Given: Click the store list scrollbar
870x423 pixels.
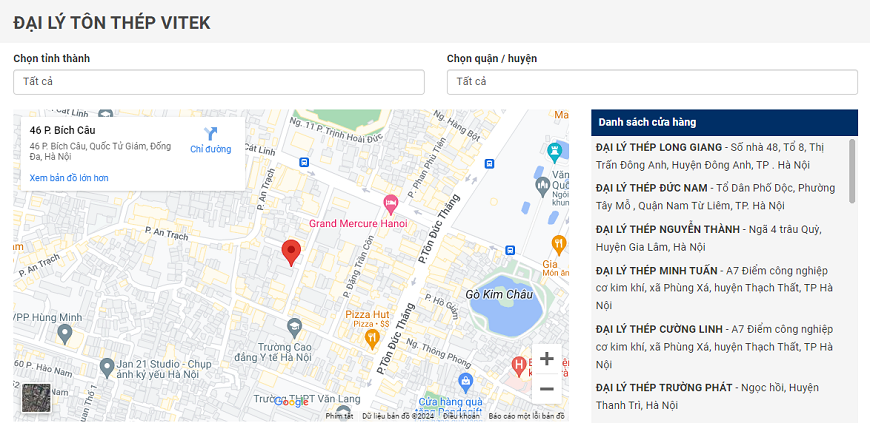Looking at the screenshot, I should [852, 171].
